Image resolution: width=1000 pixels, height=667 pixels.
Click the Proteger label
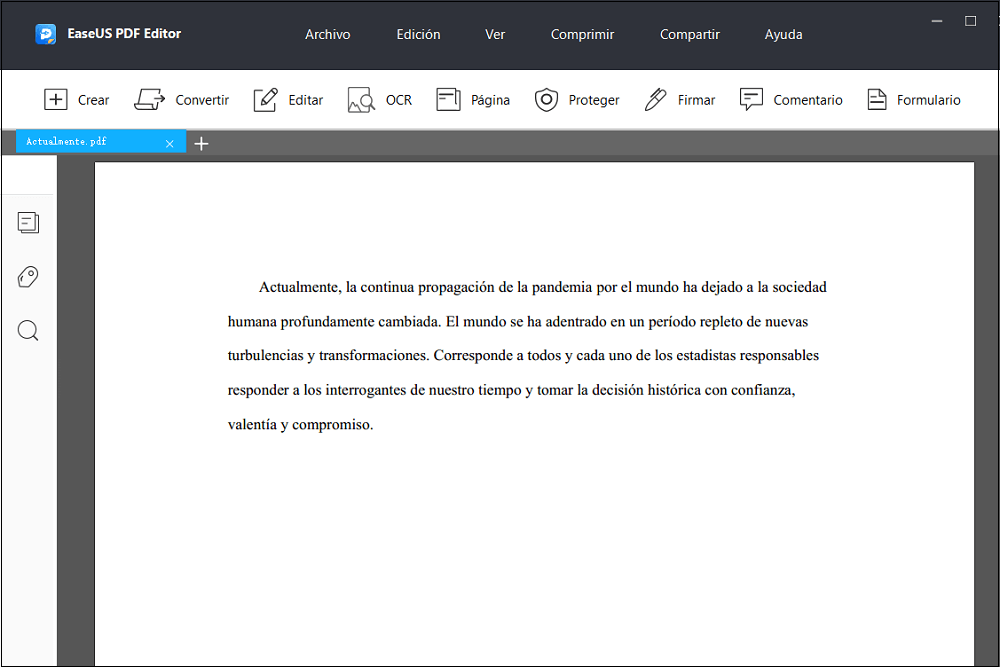pyautogui.click(x=594, y=100)
